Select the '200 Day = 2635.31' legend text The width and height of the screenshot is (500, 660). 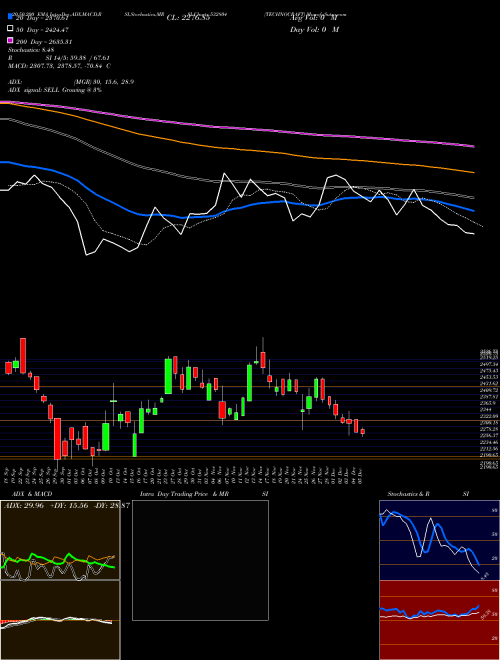click(x=44, y=42)
